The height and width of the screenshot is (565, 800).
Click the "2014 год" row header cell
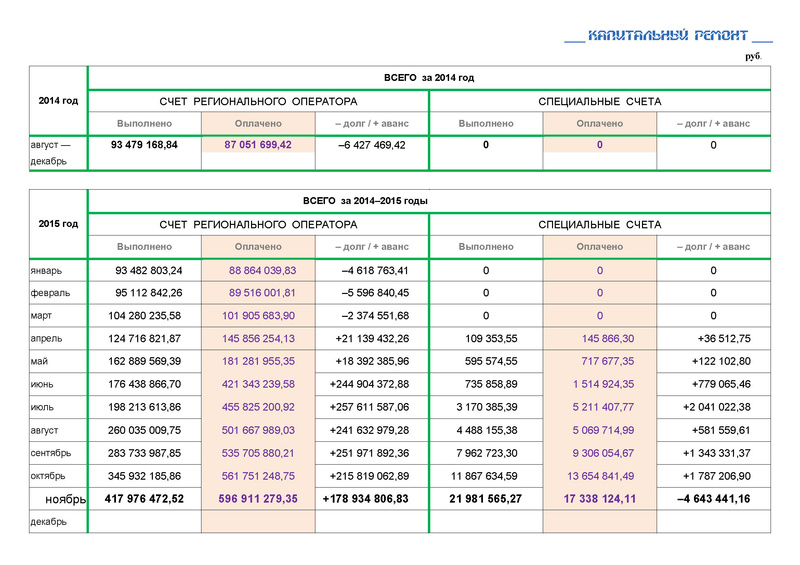[58, 100]
